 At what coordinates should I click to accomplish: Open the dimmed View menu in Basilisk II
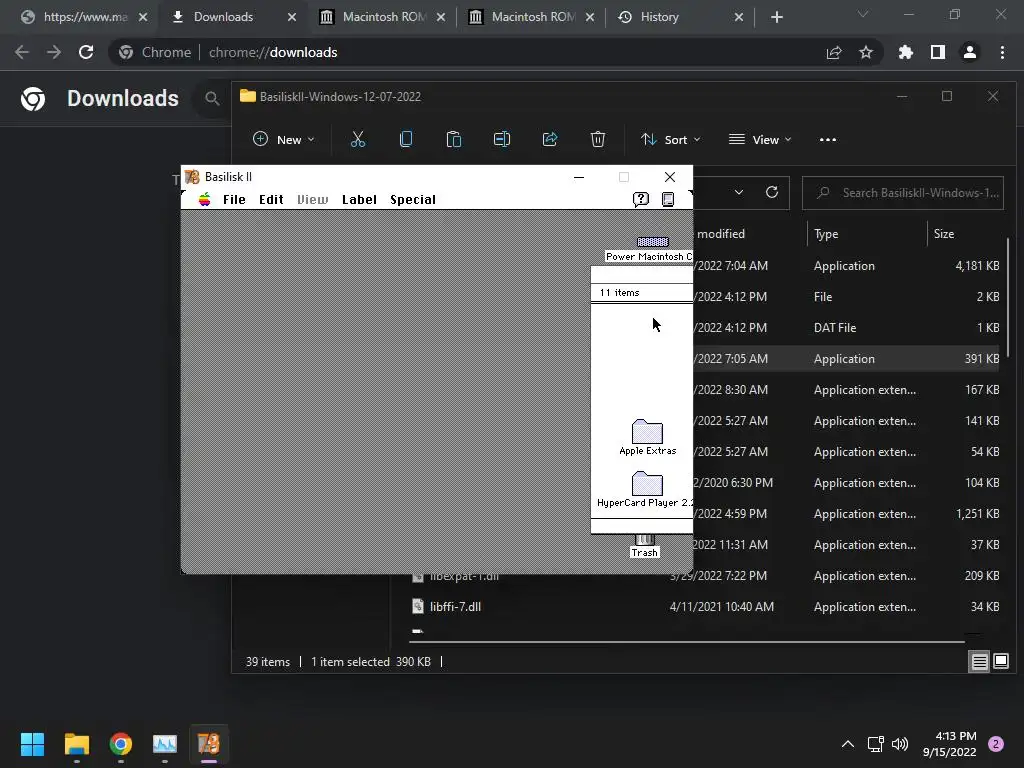click(312, 199)
